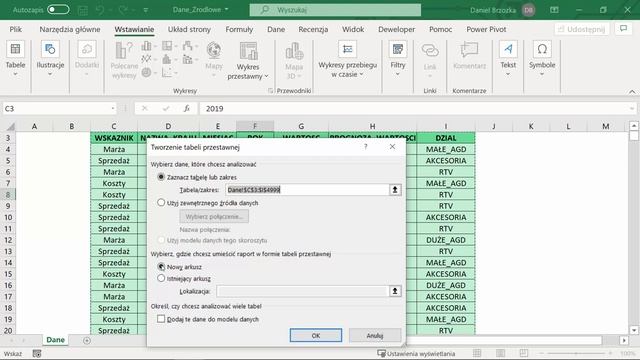Select row 12 header
This screenshot has height=360, width=640.
click(8, 240)
